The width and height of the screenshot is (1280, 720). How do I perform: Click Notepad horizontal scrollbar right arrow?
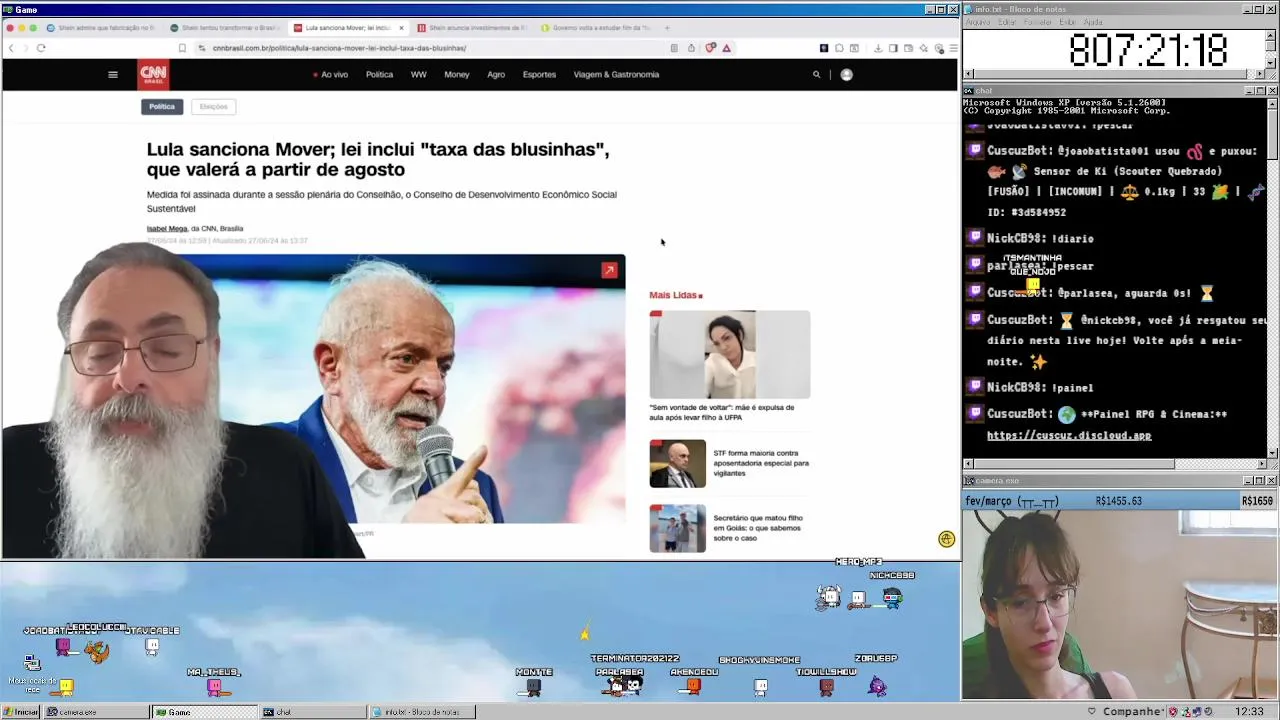coord(1261,74)
